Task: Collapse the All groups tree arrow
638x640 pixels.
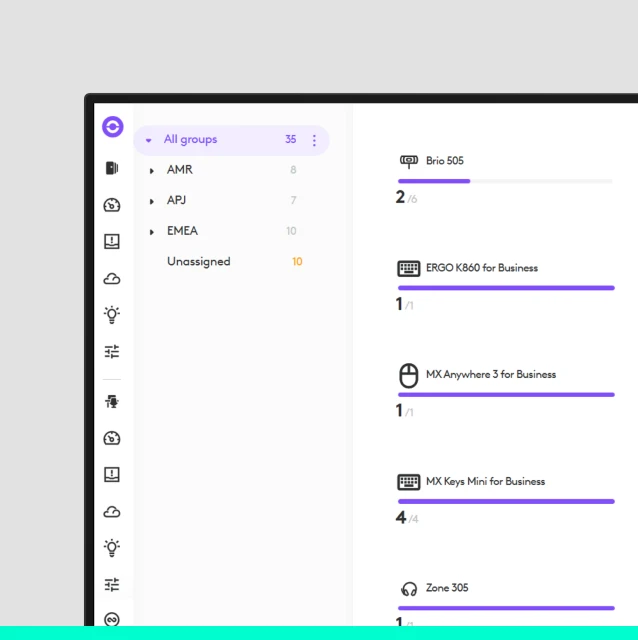Action: tap(149, 140)
